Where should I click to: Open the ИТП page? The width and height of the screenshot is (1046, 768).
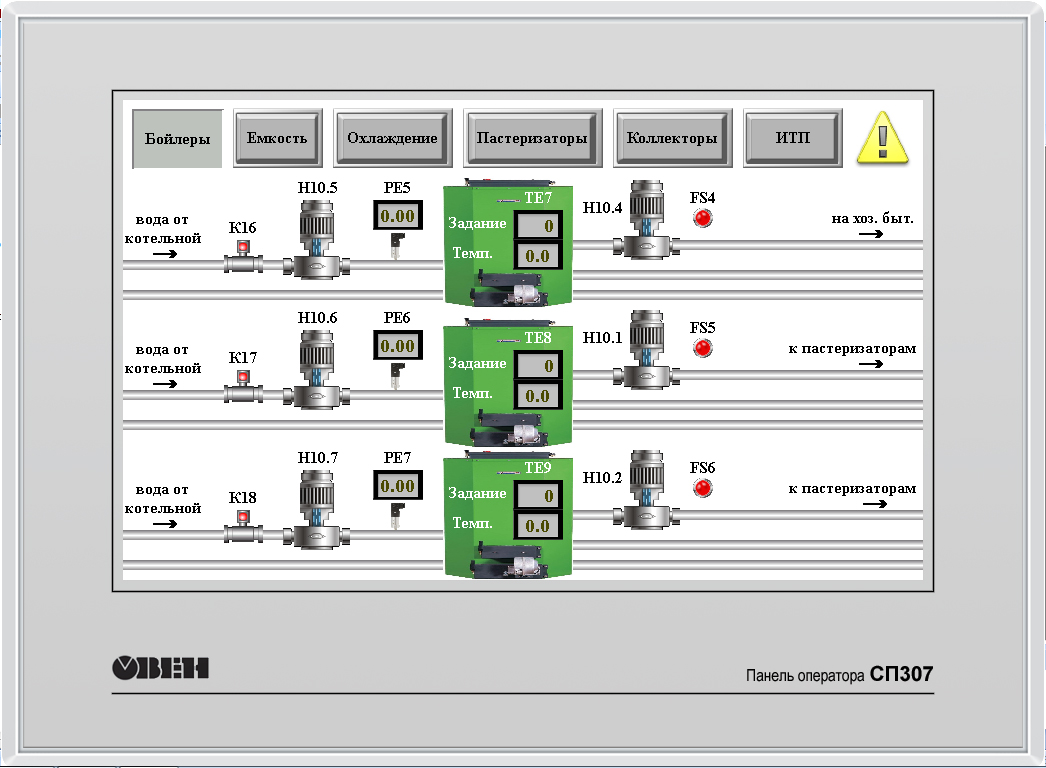[793, 138]
